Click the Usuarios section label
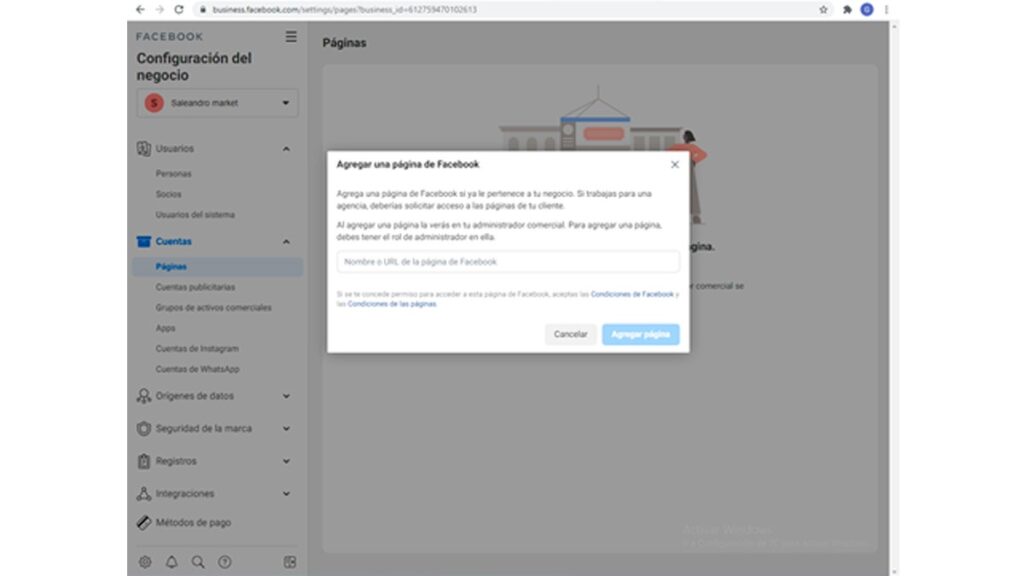Viewport: 1024px width, 576px height. tap(174, 148)
